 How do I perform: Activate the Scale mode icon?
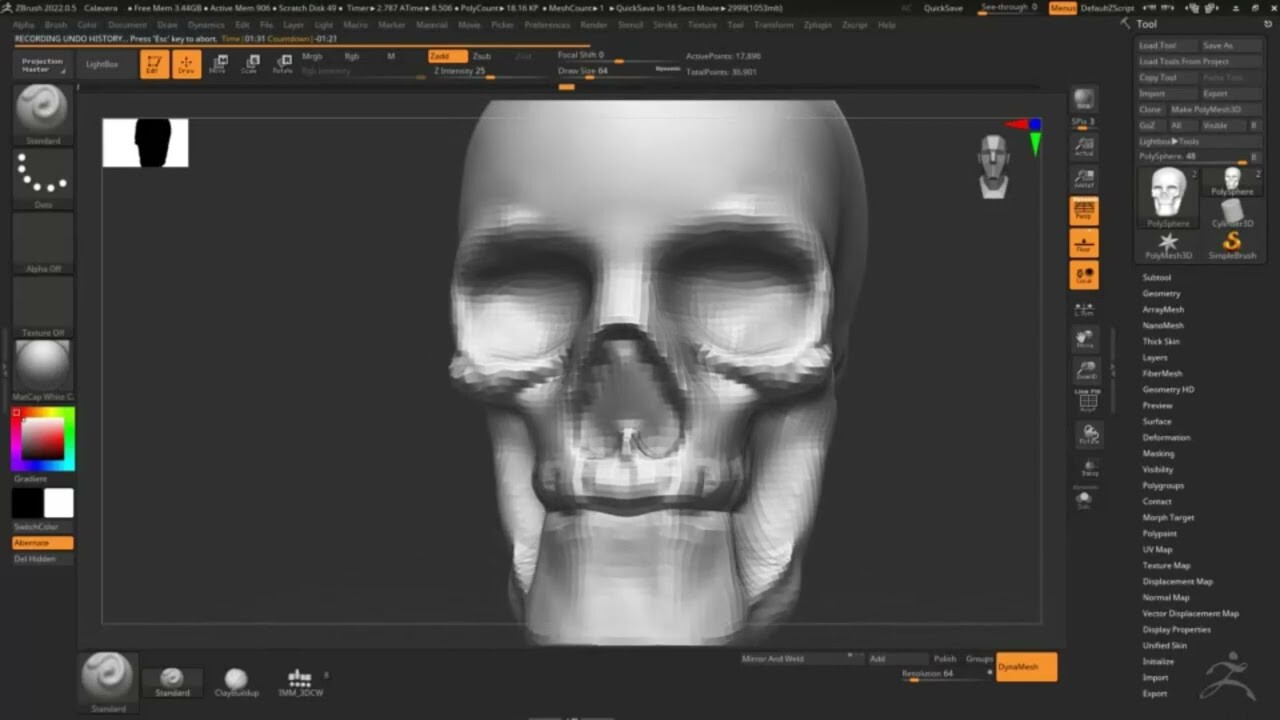click(x=250, y=63)
